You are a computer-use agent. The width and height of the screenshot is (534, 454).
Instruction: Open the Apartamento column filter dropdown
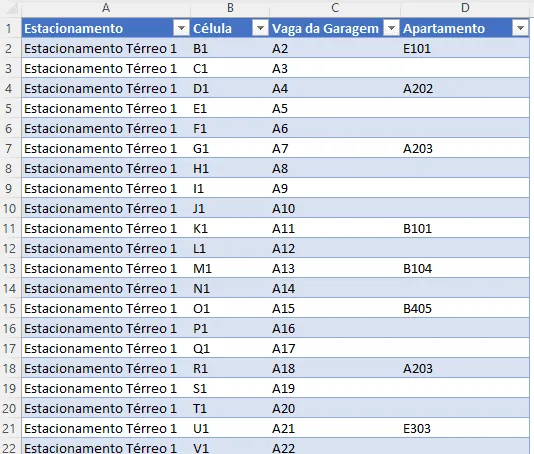click(520, 28)
